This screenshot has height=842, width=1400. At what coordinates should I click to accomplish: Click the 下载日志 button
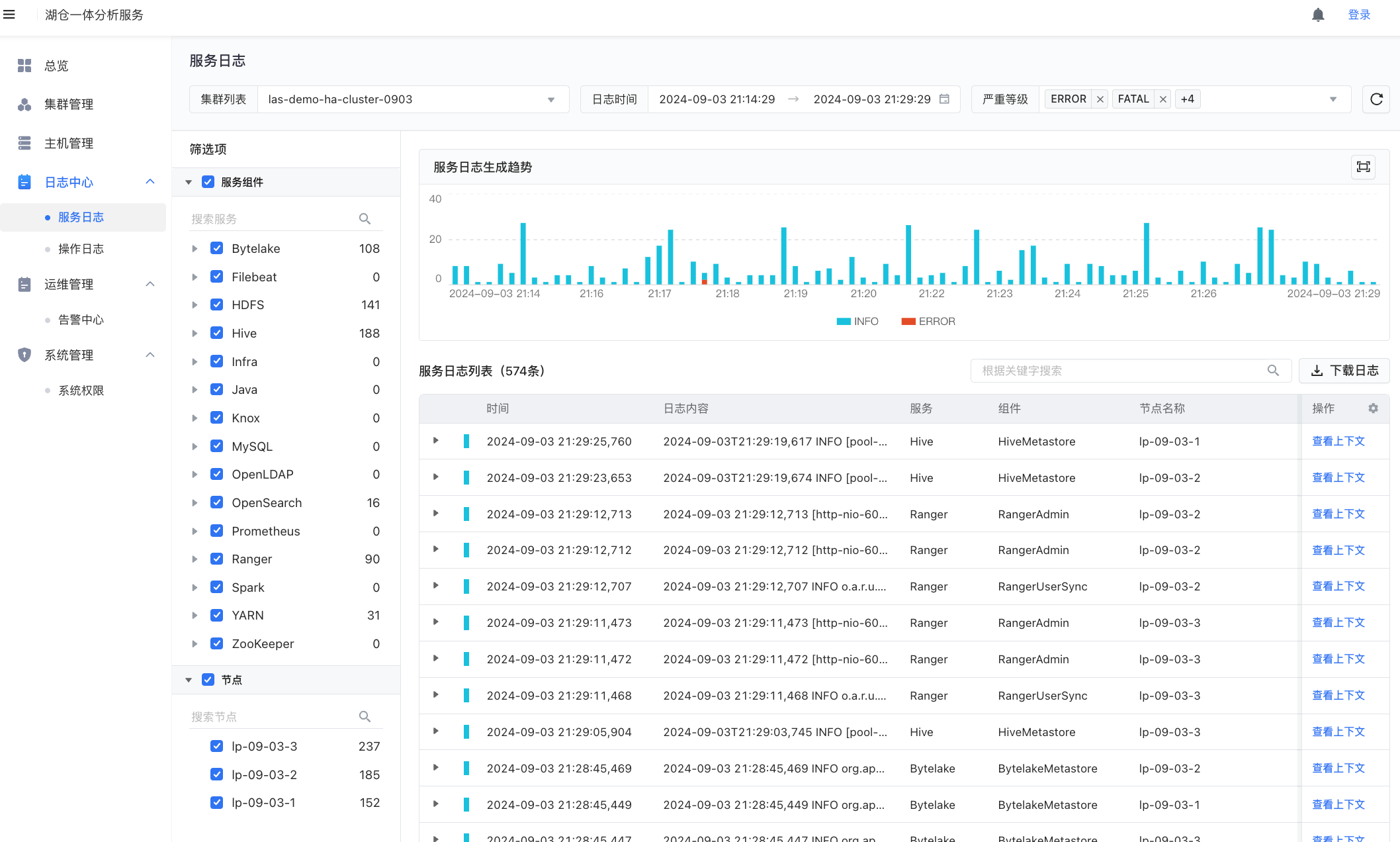click(1344, 371)
